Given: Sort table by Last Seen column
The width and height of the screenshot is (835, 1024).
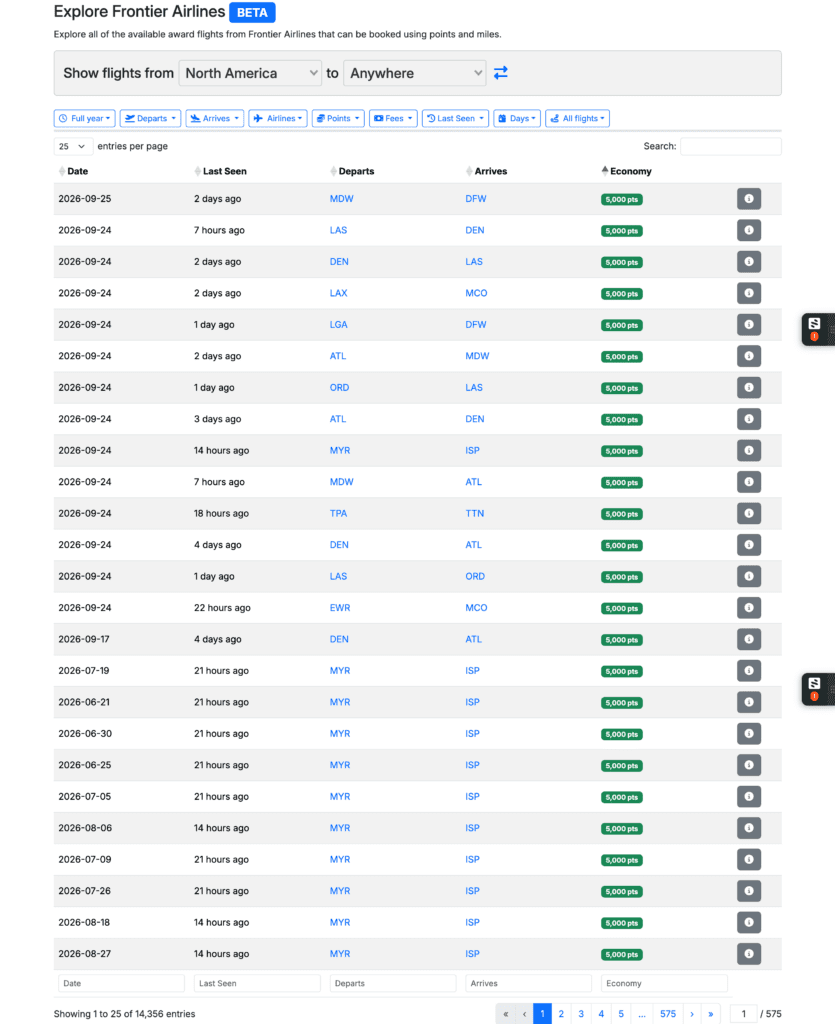Looking at the screenshot, I should click(x=224, y=171).
